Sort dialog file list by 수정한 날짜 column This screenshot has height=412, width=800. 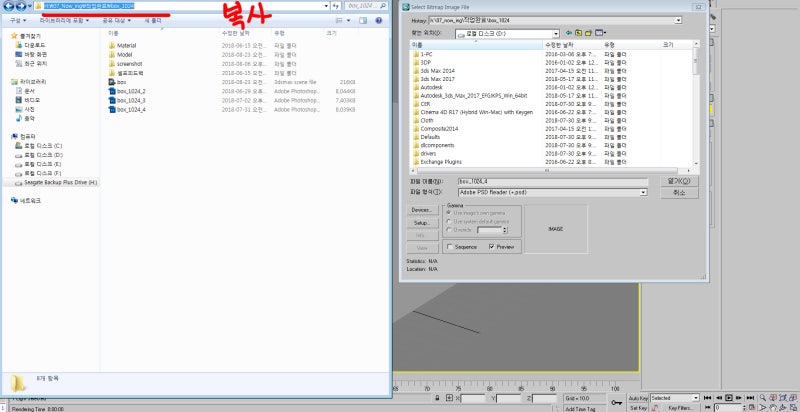[571, 45]
